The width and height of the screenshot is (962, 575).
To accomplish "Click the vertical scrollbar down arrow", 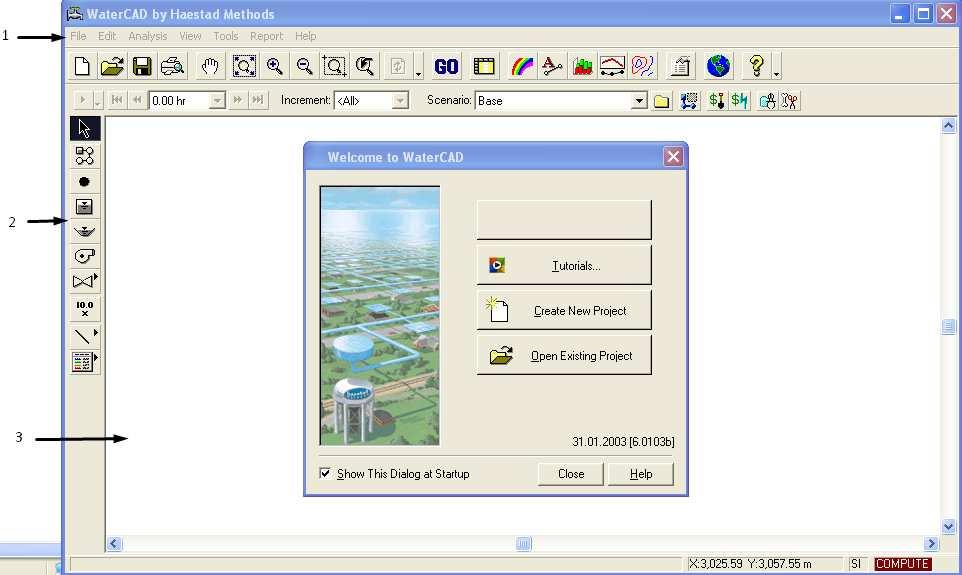I will point(949,527).
